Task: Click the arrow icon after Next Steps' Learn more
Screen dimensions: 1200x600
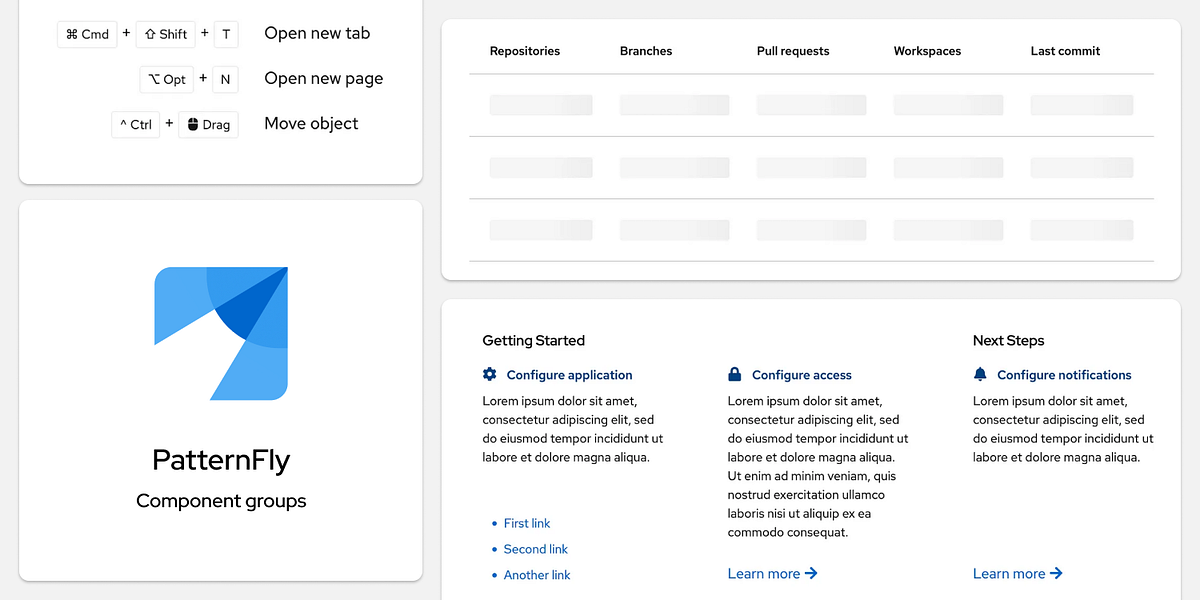Action: click(1057, 573)
